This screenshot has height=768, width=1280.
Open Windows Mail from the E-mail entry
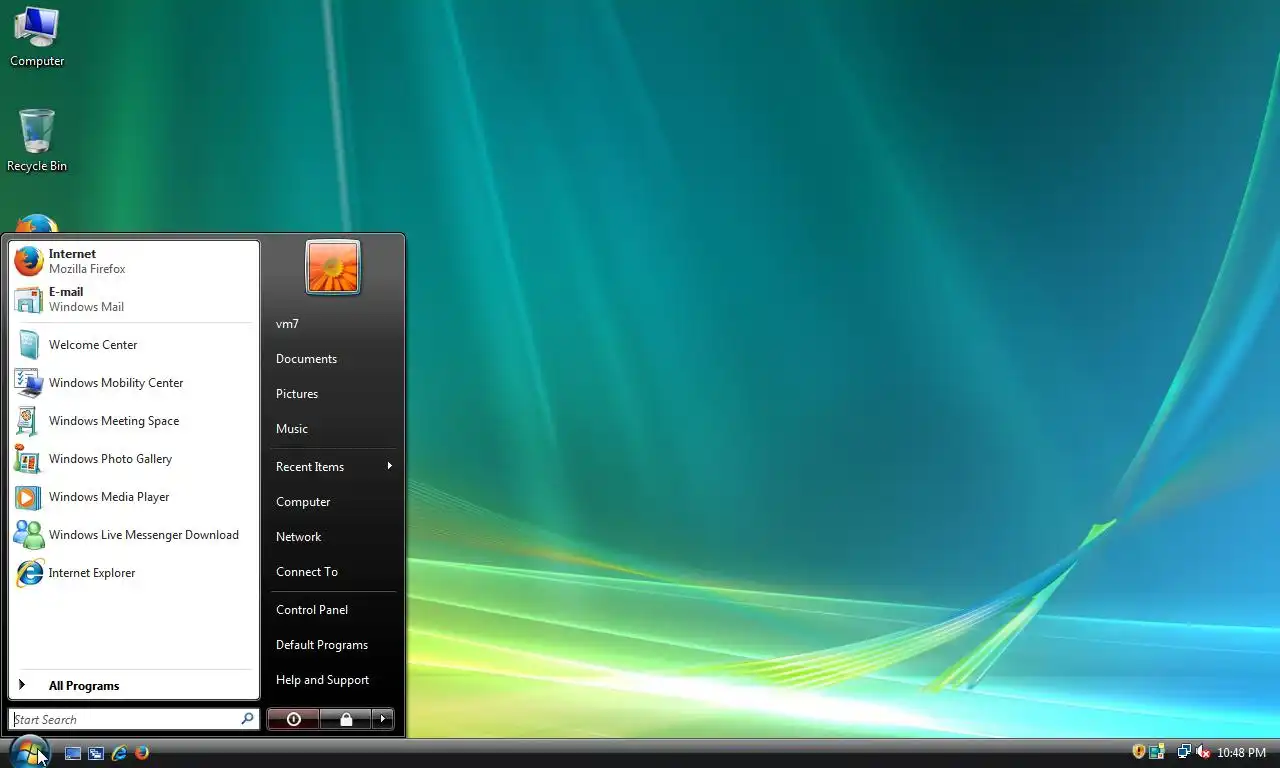coord(134,299)
